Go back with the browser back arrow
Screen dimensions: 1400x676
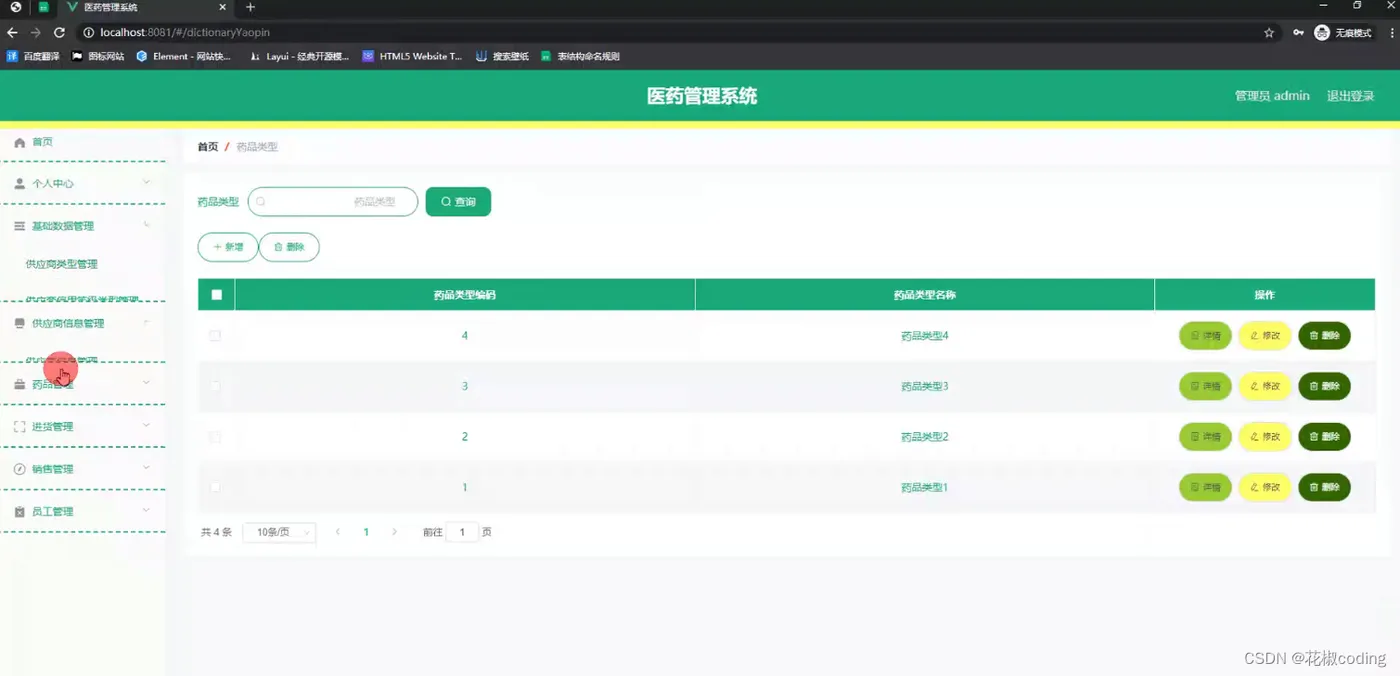(x=13, y=33)
